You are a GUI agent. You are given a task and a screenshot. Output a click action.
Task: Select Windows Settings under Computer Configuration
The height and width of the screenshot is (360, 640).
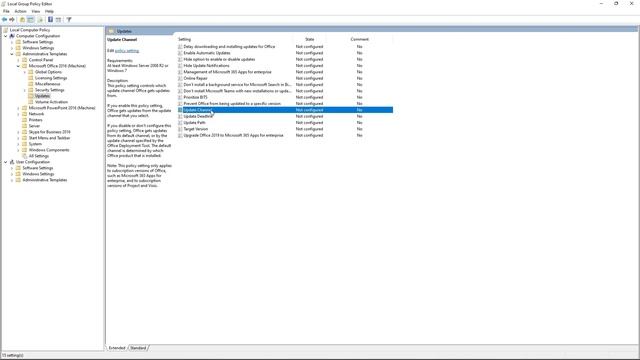[x=38, y=48]
